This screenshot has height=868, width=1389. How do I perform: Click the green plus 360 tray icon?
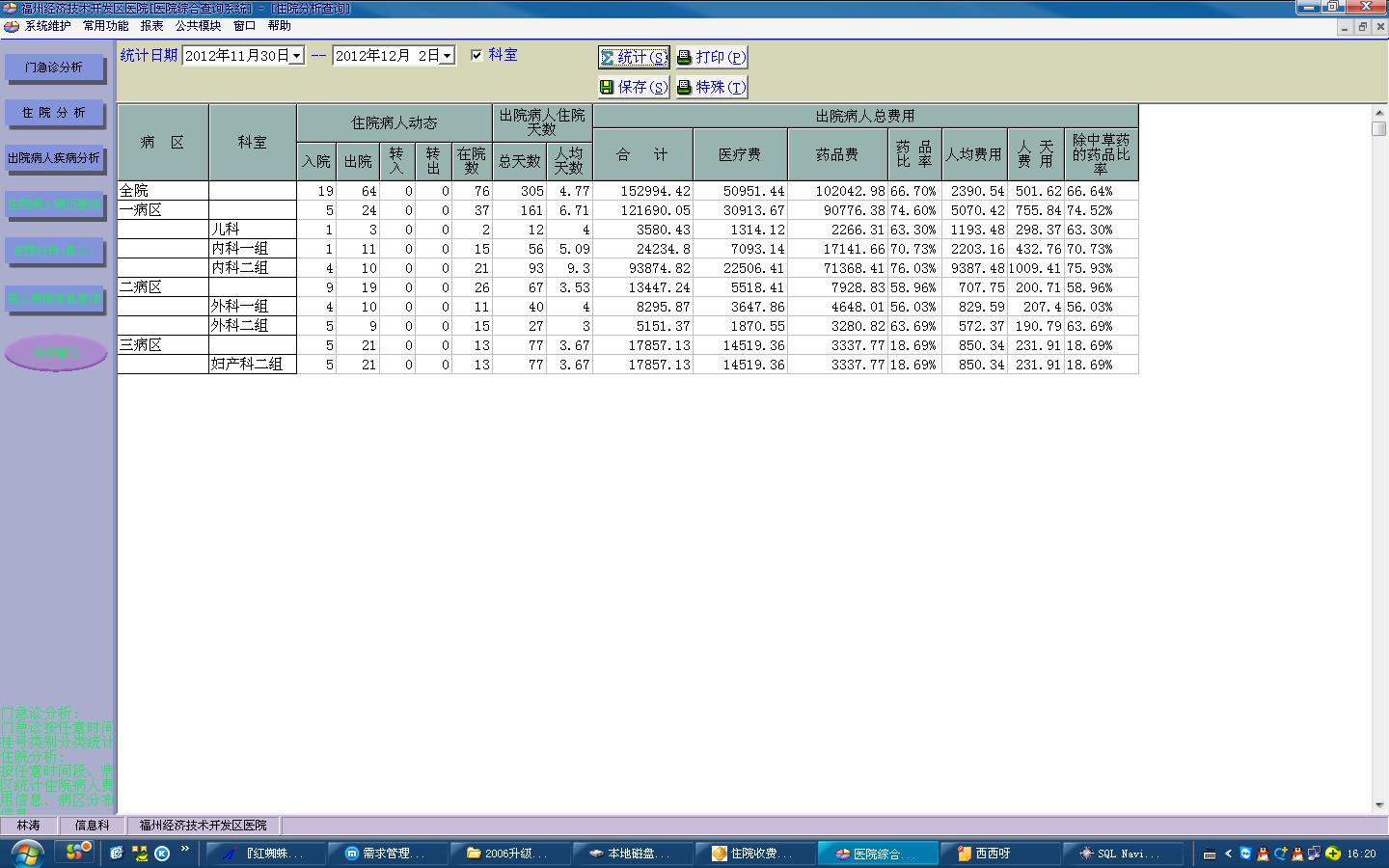click(x=1333, y=854)
